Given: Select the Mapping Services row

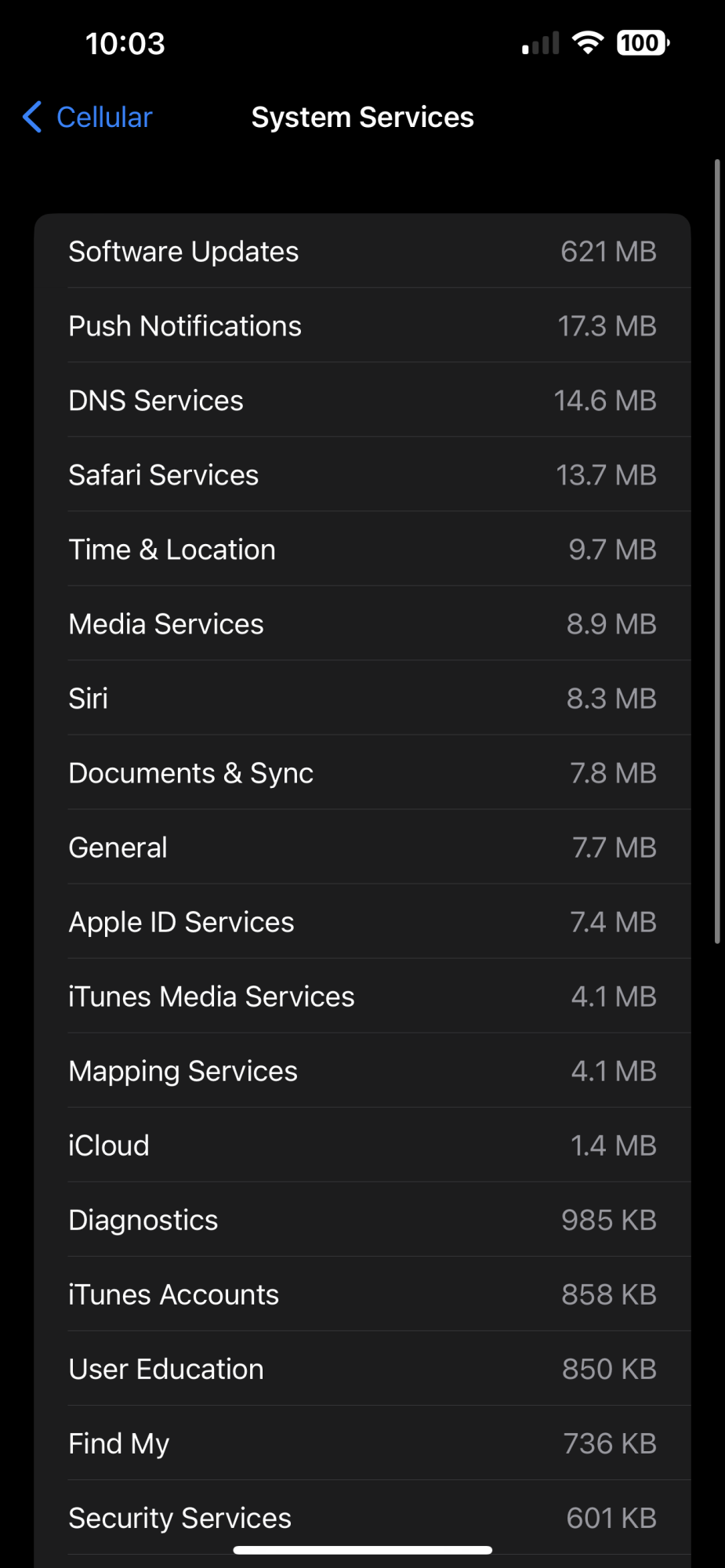Looking at the screenshot, I should click(362, 1071).
